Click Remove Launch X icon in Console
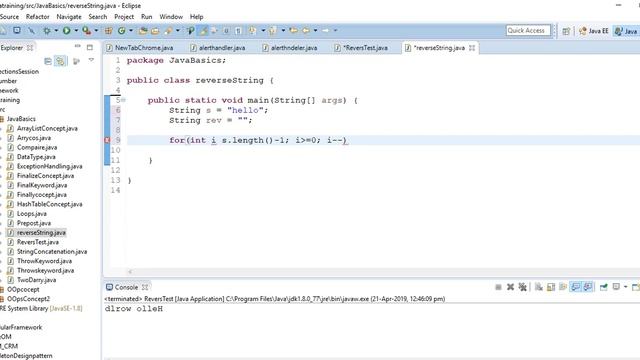Screen dimensions: 640x360 point(510,287)
